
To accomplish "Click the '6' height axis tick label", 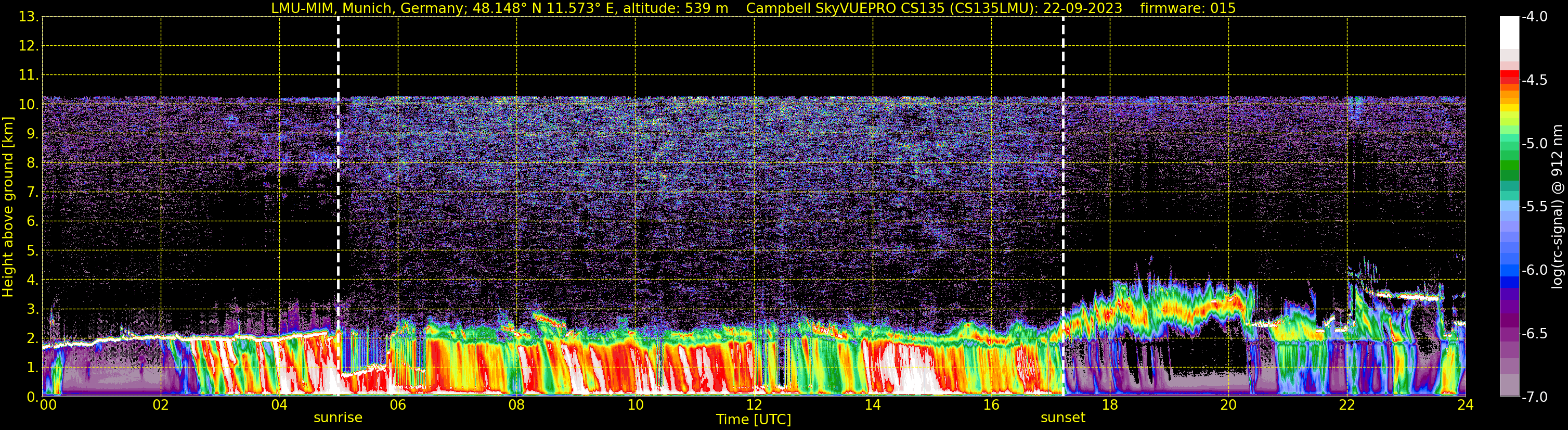I will click(32, 221).
